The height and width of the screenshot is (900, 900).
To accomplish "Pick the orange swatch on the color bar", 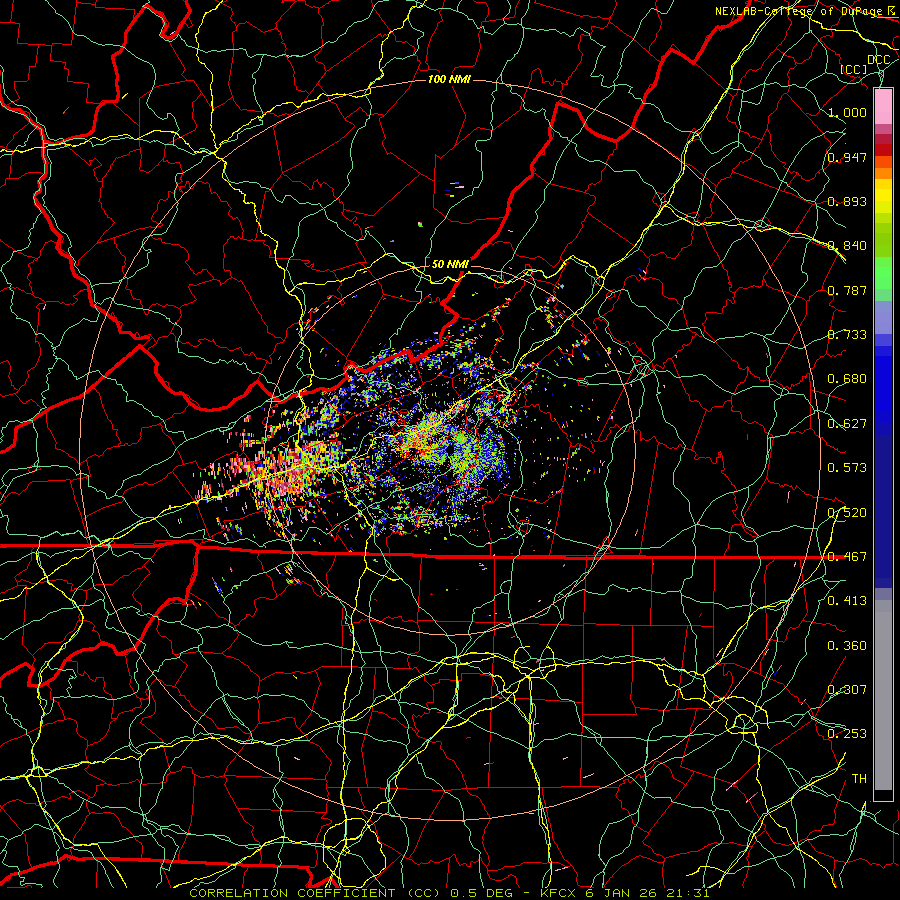I will coord(883,173).
